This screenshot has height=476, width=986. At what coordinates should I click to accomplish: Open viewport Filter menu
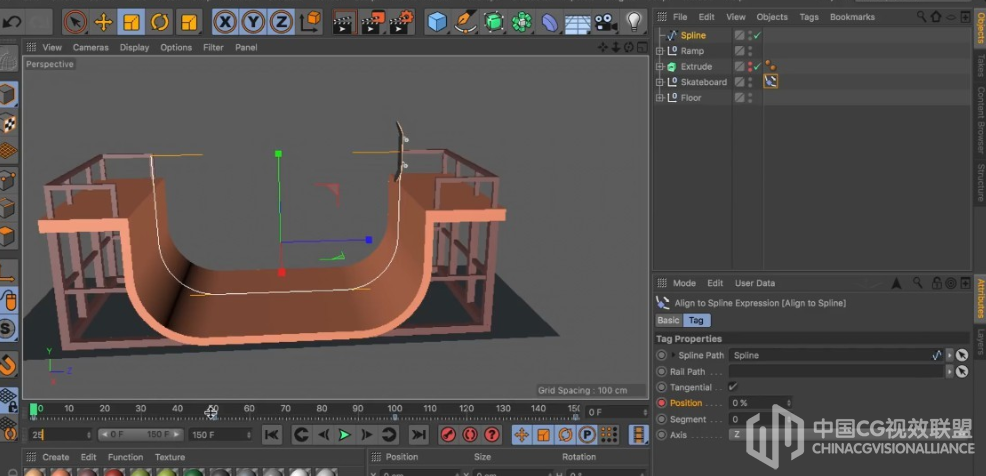coord(213,47)
